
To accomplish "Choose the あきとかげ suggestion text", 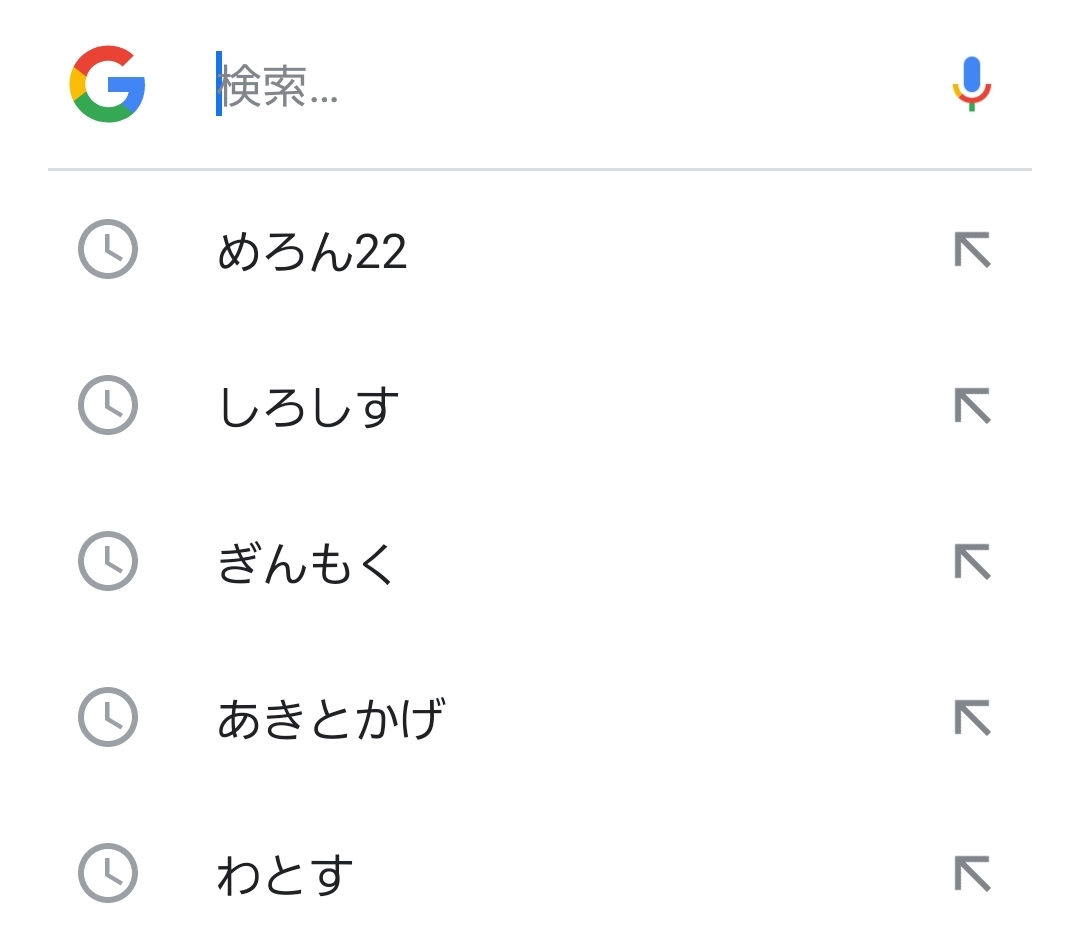I will (x=331, y=719).
